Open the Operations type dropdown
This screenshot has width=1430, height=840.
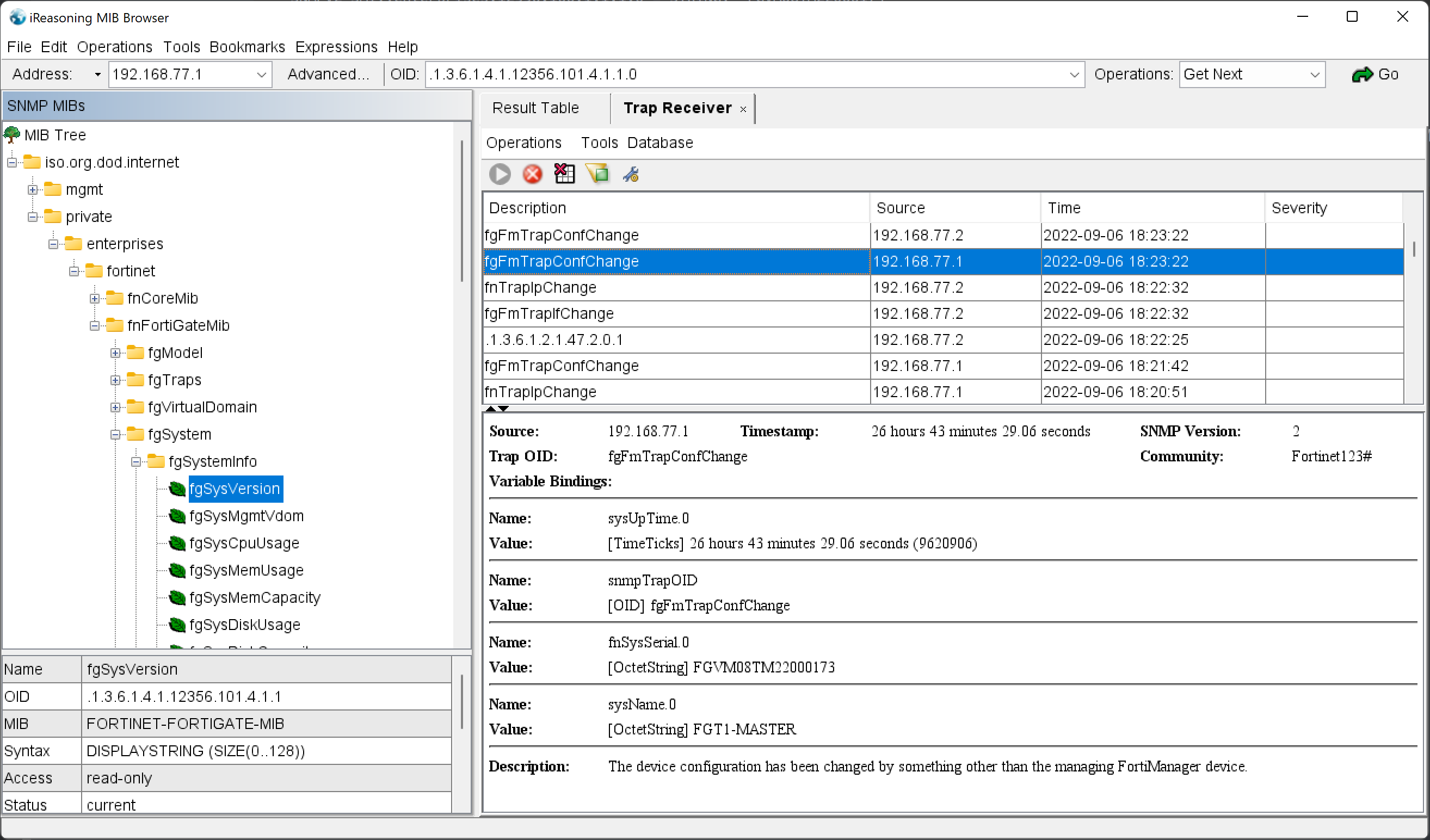(x=1314, y=75)
